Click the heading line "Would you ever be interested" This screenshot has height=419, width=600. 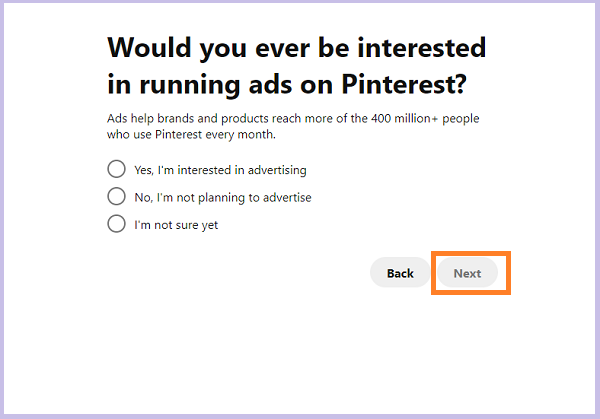click(297, 48)
